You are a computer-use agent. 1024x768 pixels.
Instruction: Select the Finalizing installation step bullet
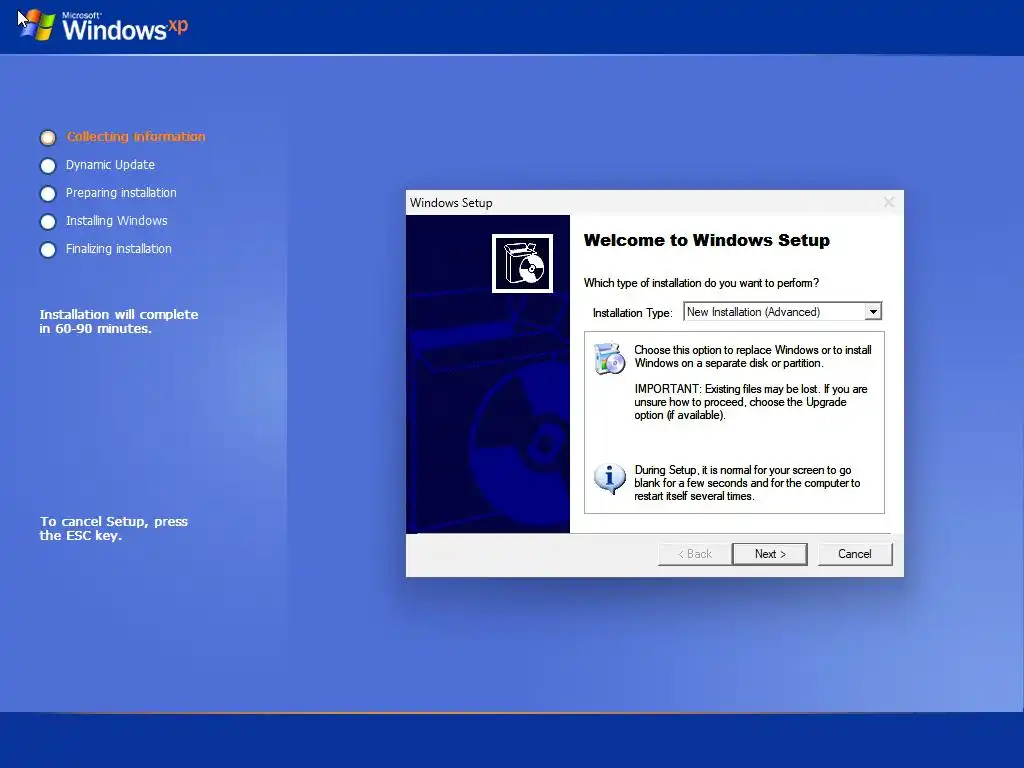[48, 250]
